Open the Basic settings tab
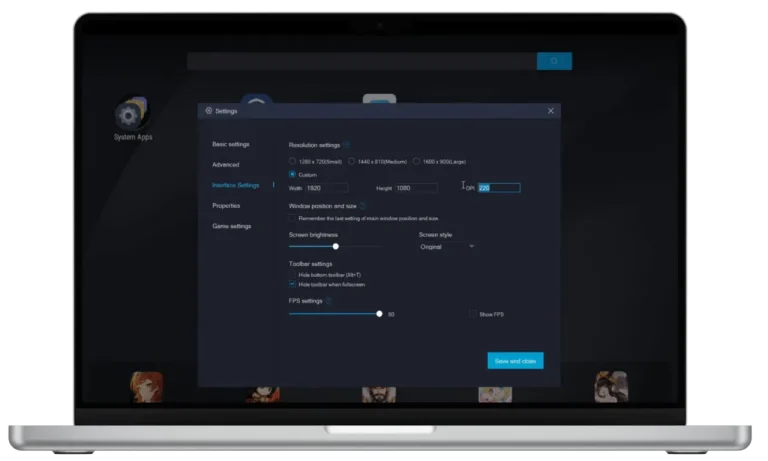 coord(231,144)
